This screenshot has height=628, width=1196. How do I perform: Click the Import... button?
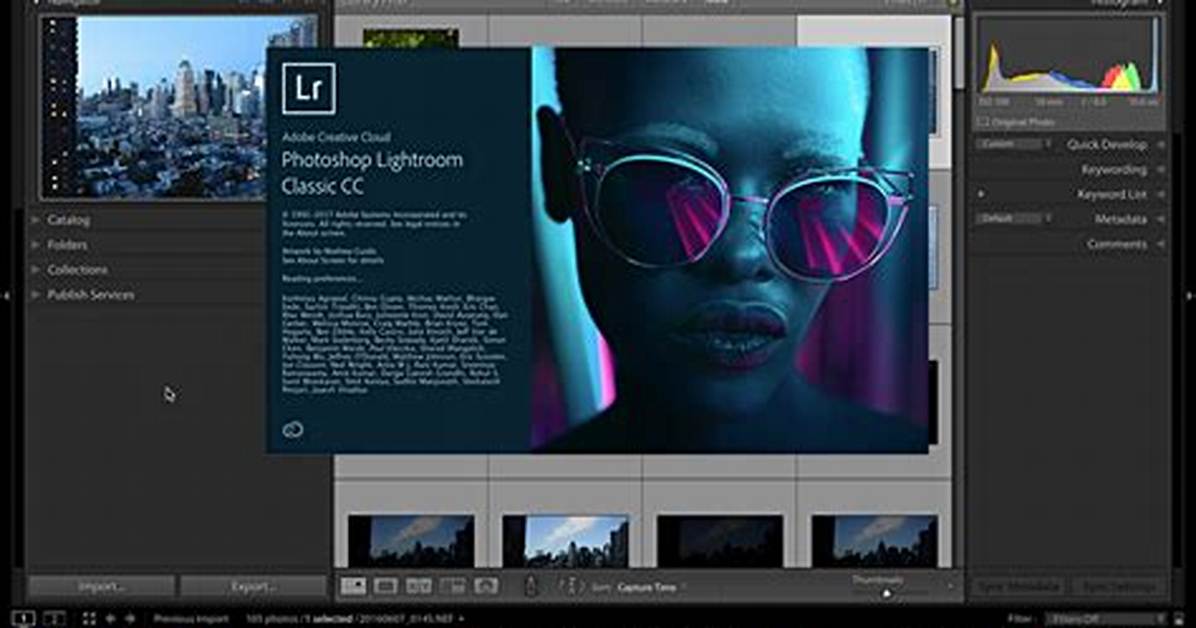[101, 587]
